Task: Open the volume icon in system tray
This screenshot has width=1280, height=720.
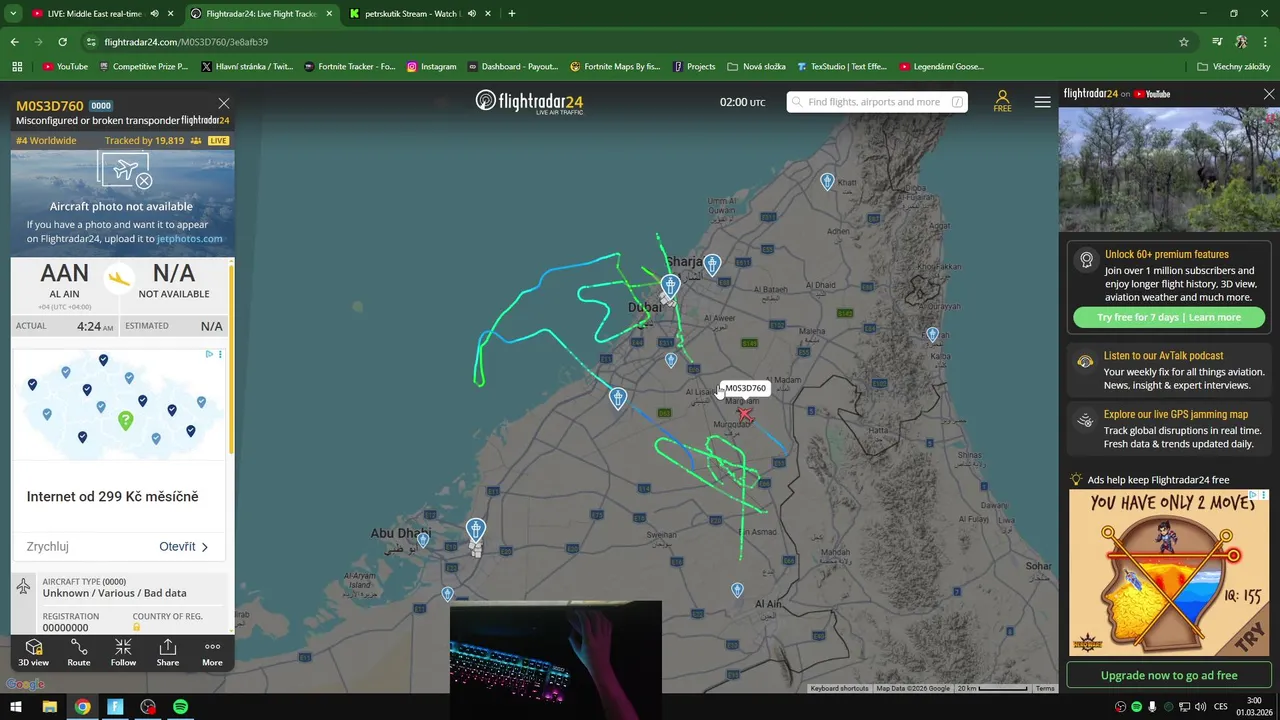Action: point(1200,707)
